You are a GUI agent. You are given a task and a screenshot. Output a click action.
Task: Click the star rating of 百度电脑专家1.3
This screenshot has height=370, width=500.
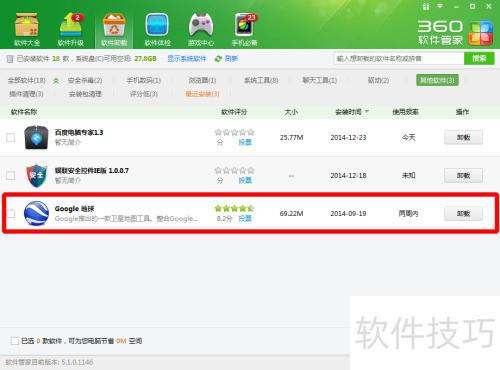[x=234, y=132]
